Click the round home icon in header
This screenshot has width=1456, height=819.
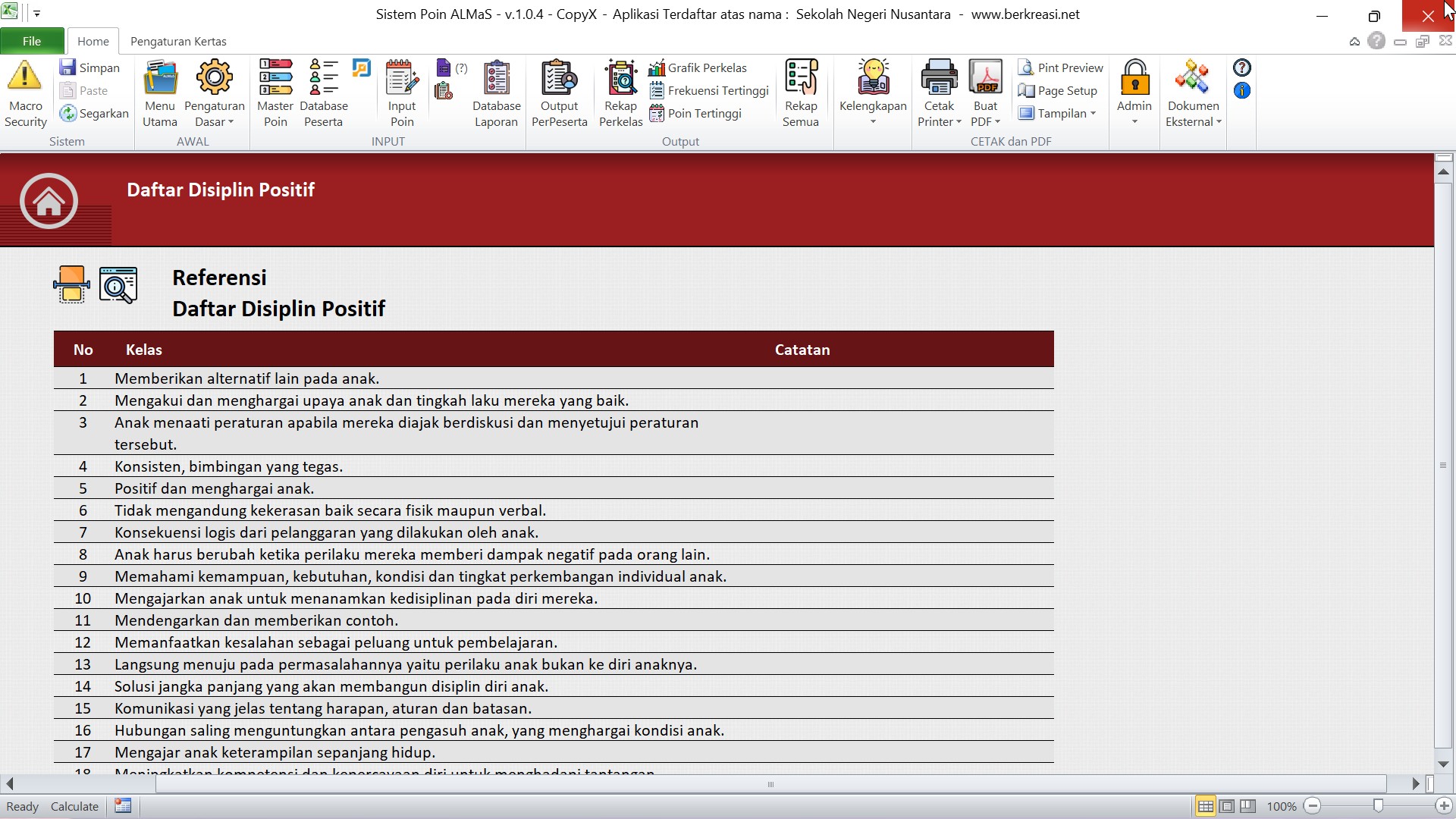49,201
